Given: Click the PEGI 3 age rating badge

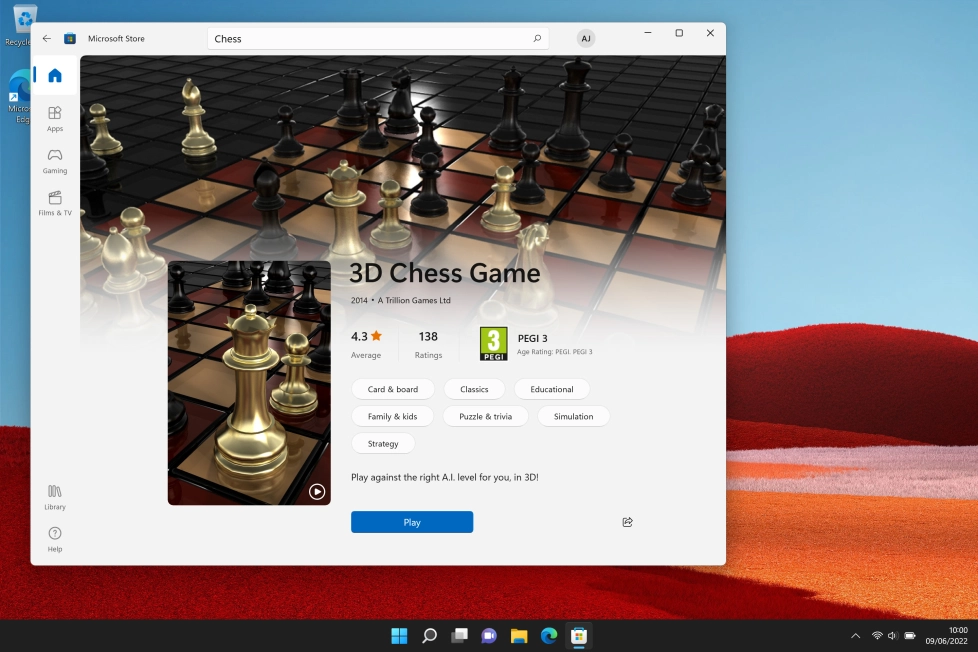Looking at the screenshot, I should pos(493,344).
